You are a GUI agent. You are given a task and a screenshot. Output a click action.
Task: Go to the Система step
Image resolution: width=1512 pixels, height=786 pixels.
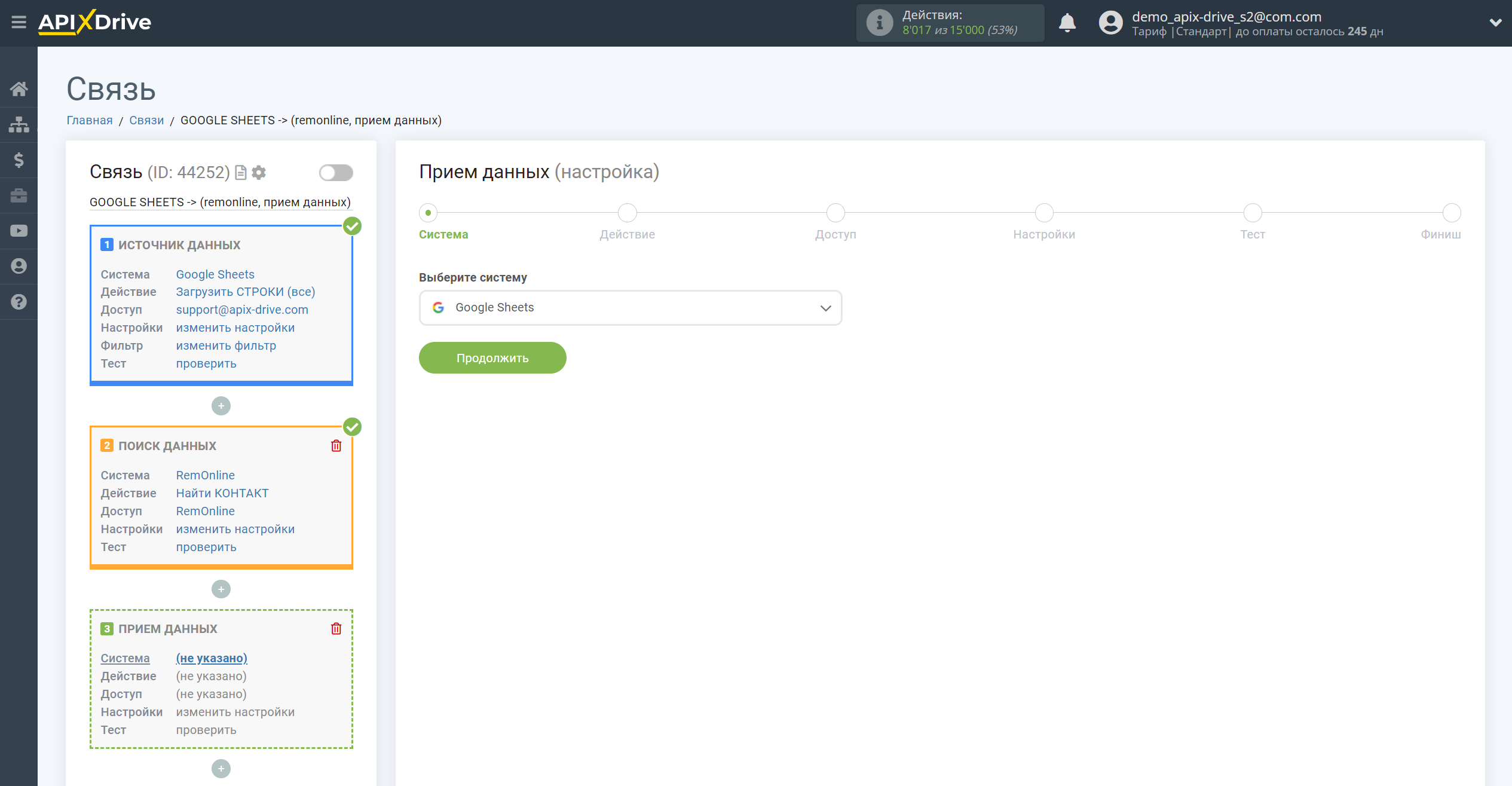[428, 213]
